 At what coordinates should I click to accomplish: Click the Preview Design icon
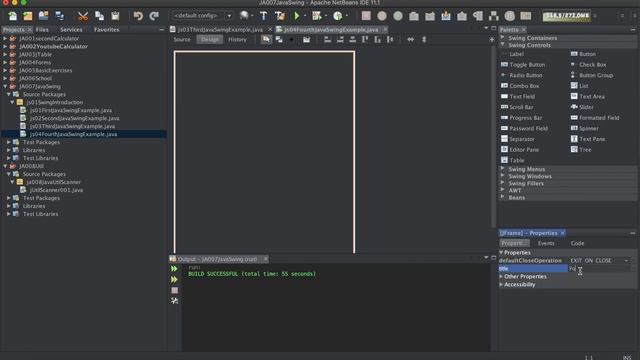(306, 39)
